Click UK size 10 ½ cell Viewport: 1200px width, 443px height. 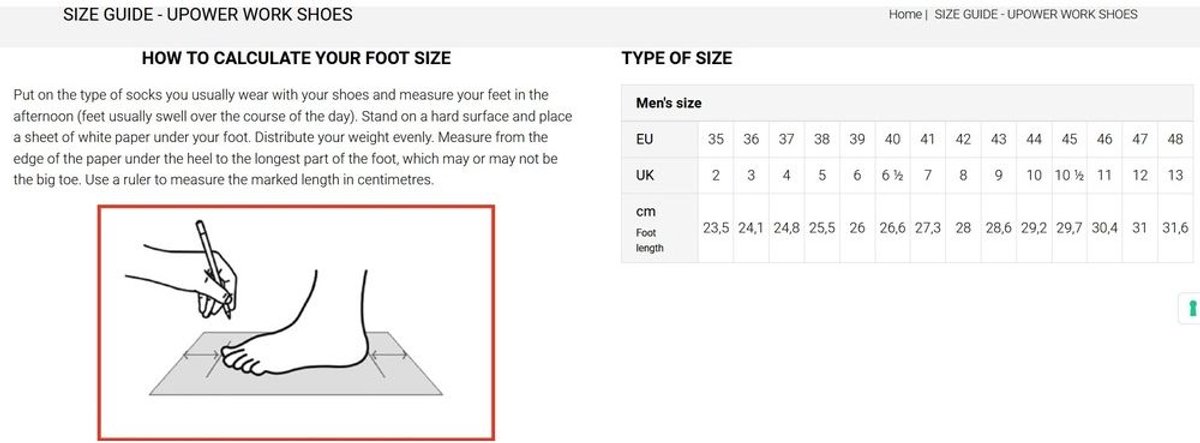coord(1069,175)
